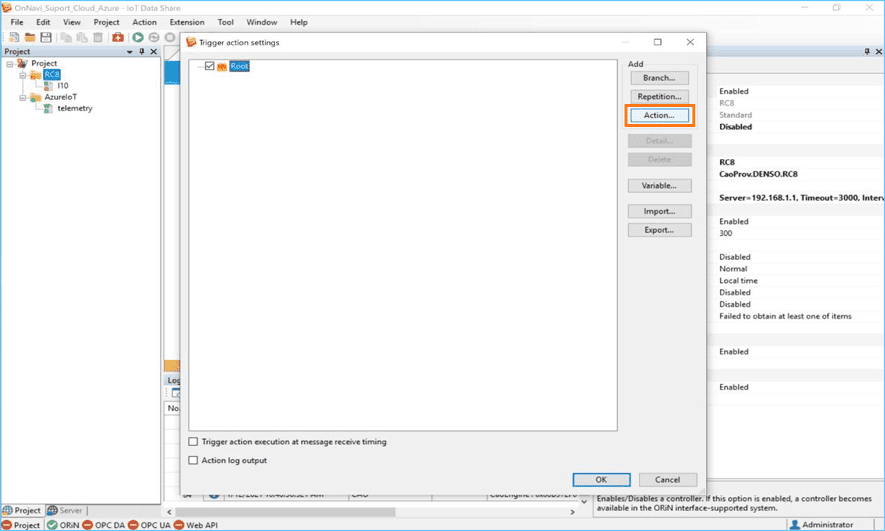
Task: Toggle the Root node checkbox
Action: [x=209, y=66]
